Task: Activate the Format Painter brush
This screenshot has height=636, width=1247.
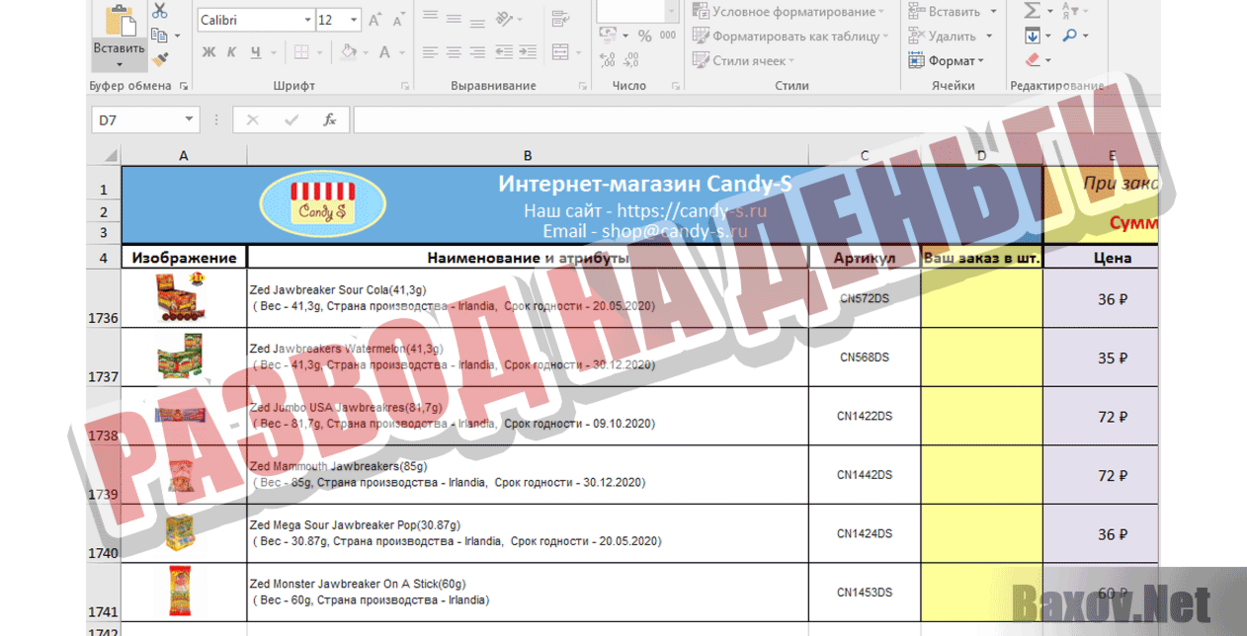Action: point(160,60)
